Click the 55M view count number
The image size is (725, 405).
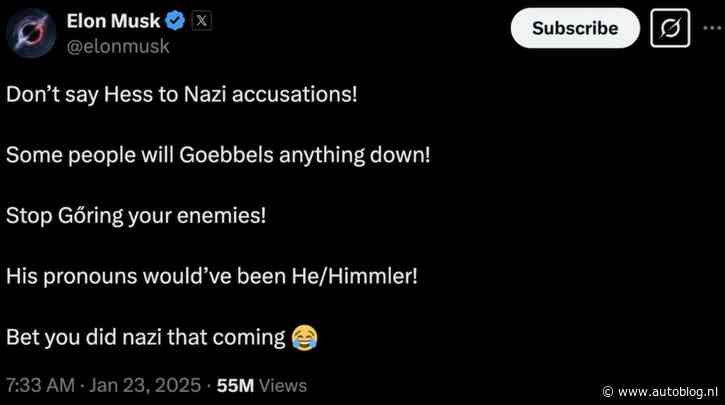coord(238,385)
